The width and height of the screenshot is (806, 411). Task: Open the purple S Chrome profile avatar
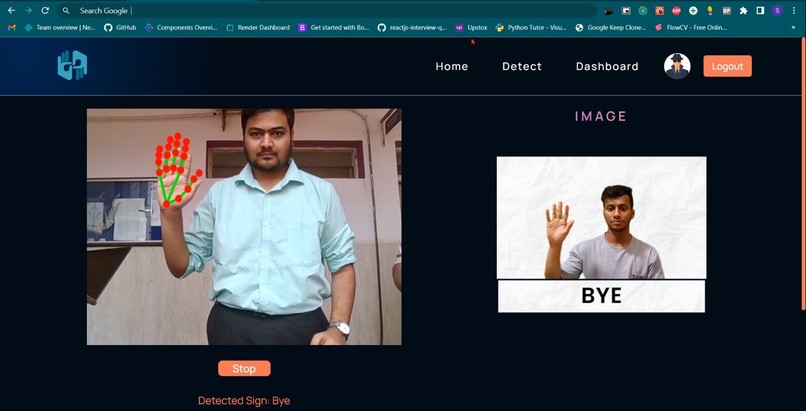coord(777,11)
